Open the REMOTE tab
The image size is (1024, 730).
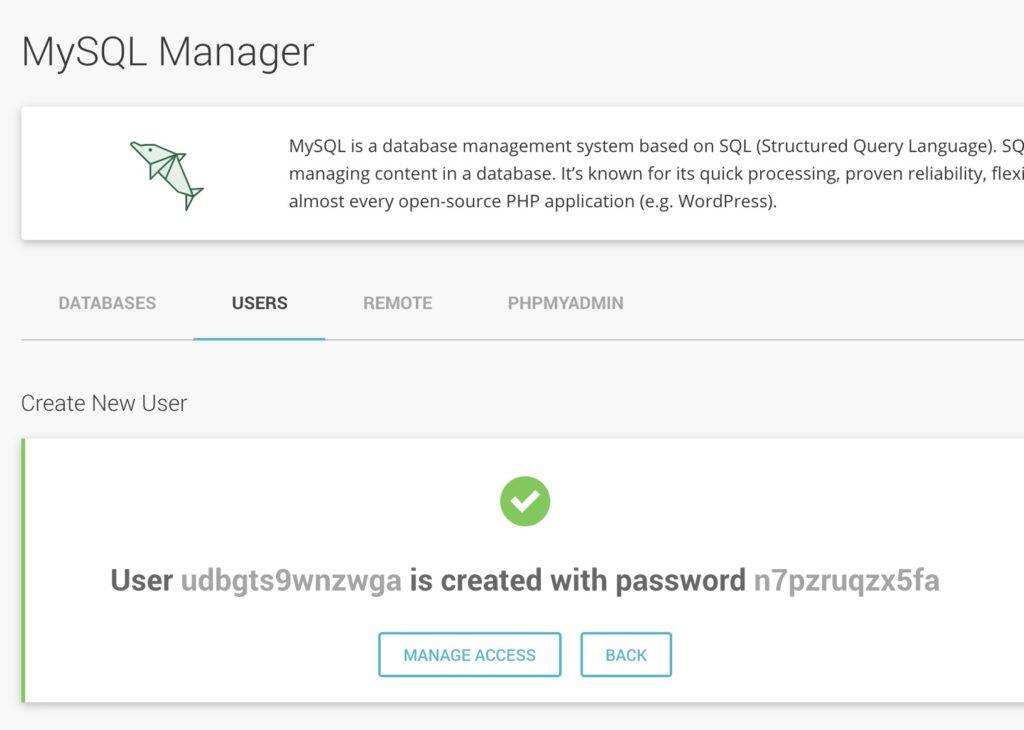[397, 303]
